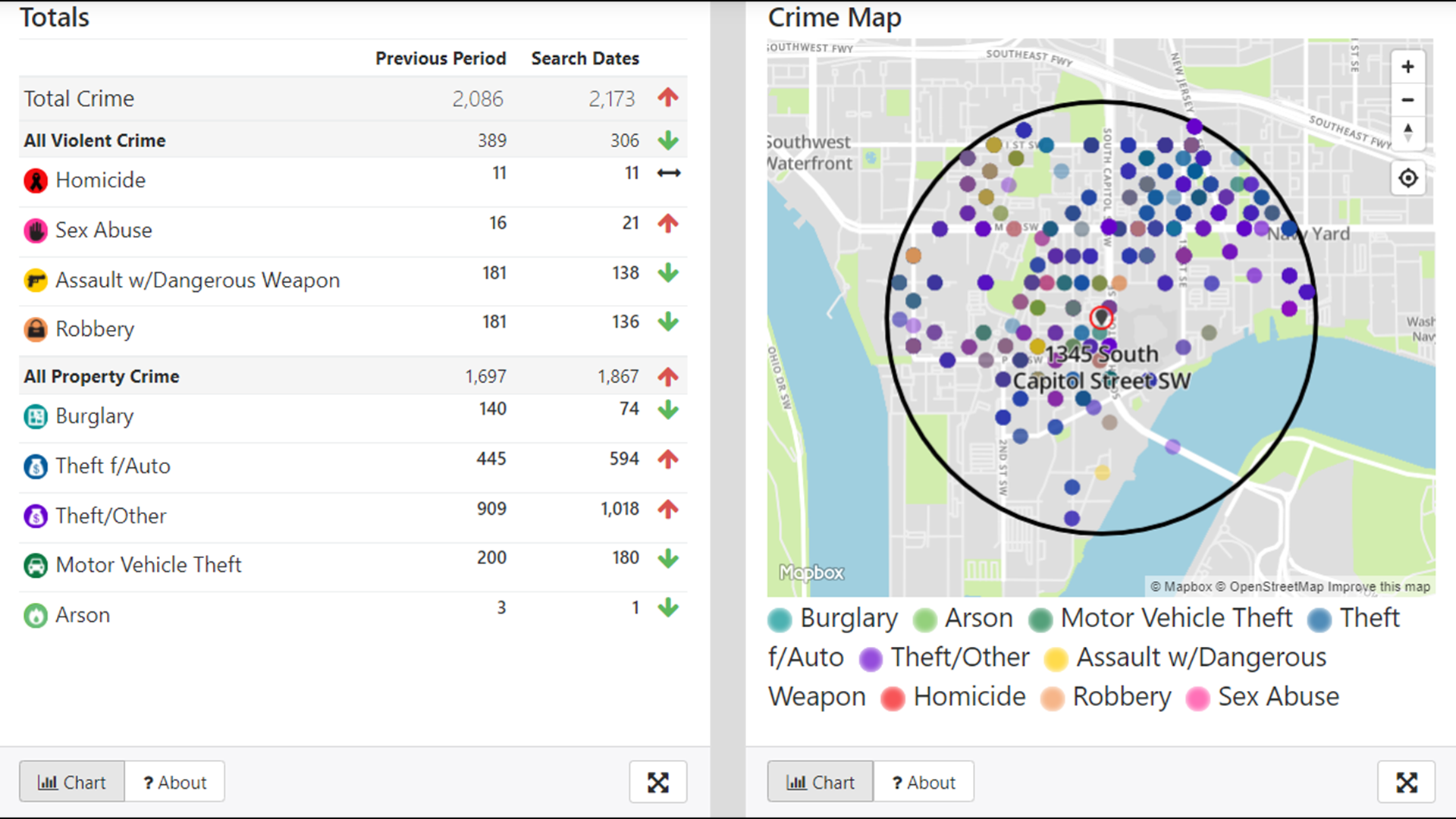Click the Southwest Waterfront map label
This screenshot has height=819, width=1456.
tap(809, 152)
